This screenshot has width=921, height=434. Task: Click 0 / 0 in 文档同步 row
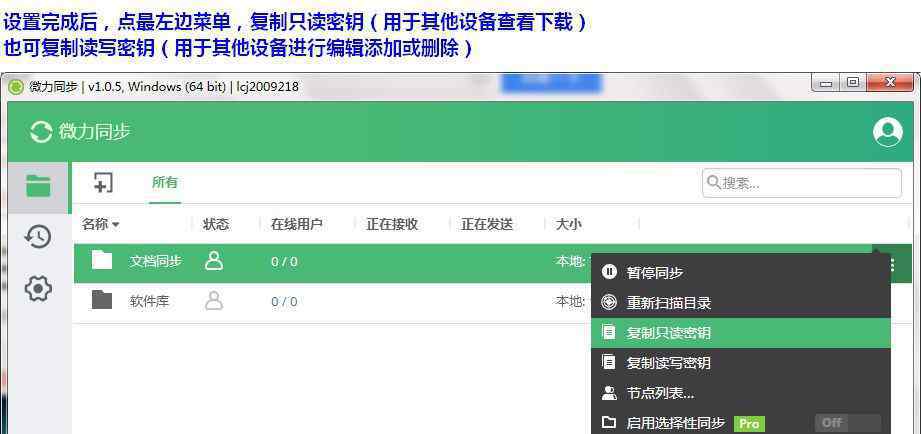click(x=284, y=262)
